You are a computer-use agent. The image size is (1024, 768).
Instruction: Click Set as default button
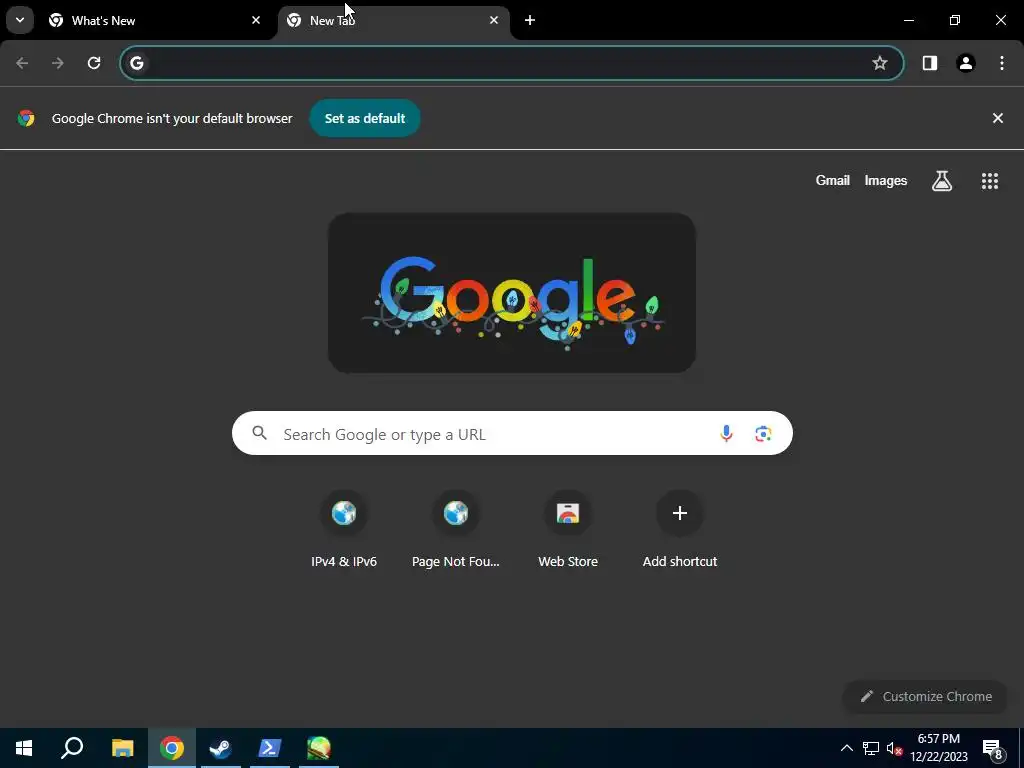[364, 118]
